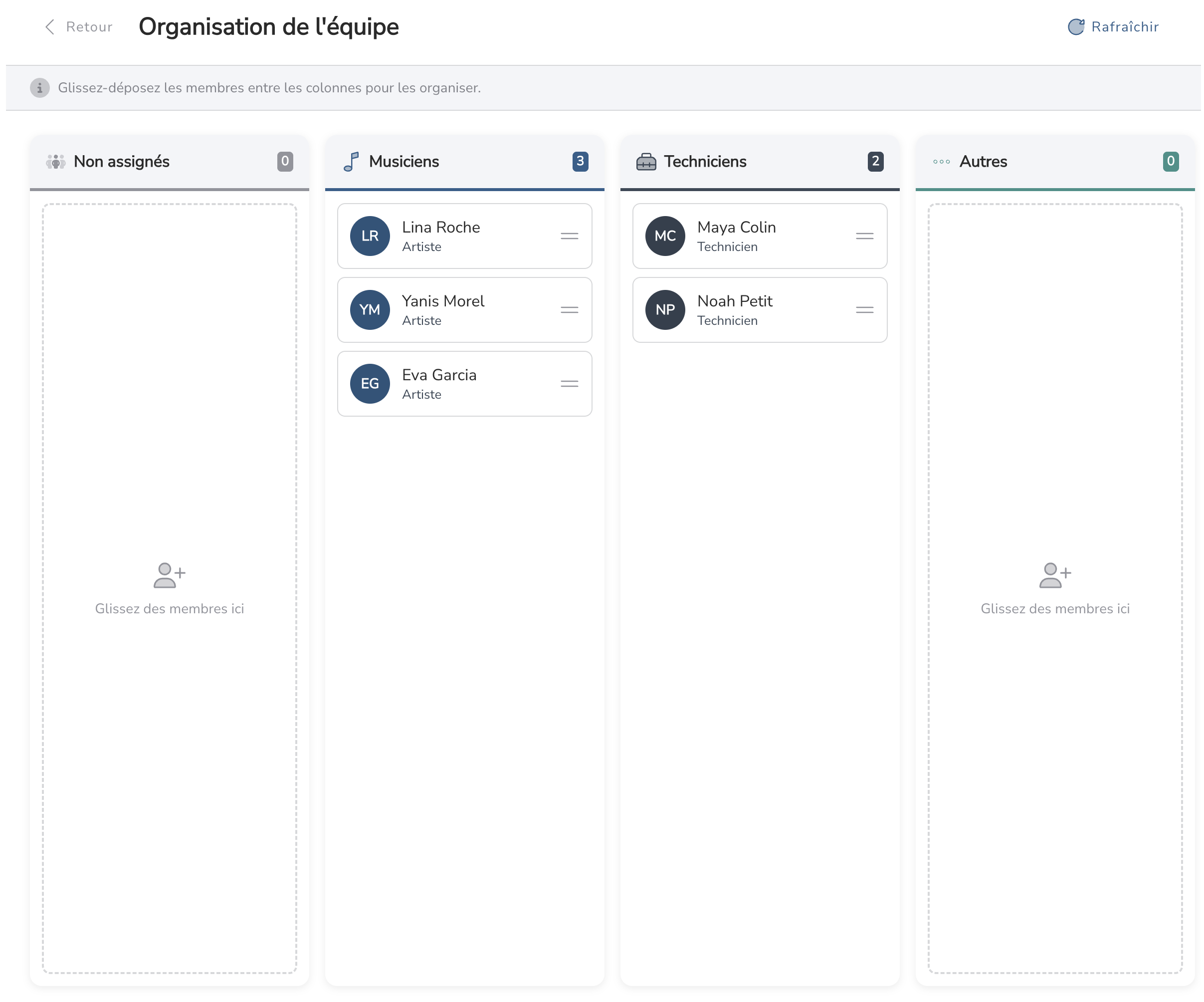
Task: Grab the drag handle on Maya Colin card
Action: (864, 236)
